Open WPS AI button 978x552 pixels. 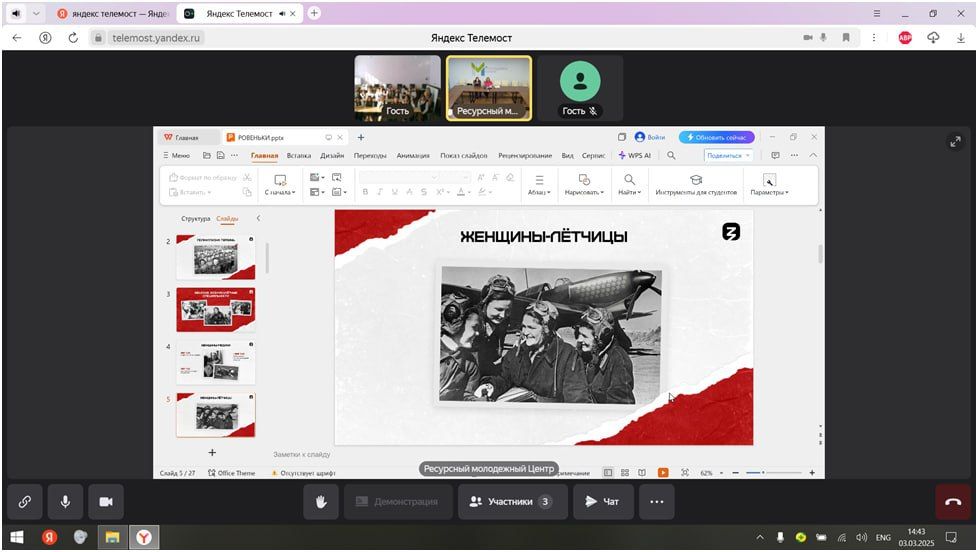pos(634,155)
